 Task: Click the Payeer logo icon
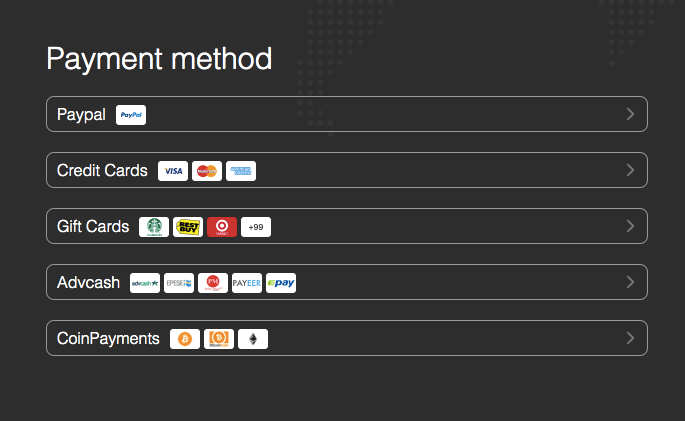pos(247,283)
